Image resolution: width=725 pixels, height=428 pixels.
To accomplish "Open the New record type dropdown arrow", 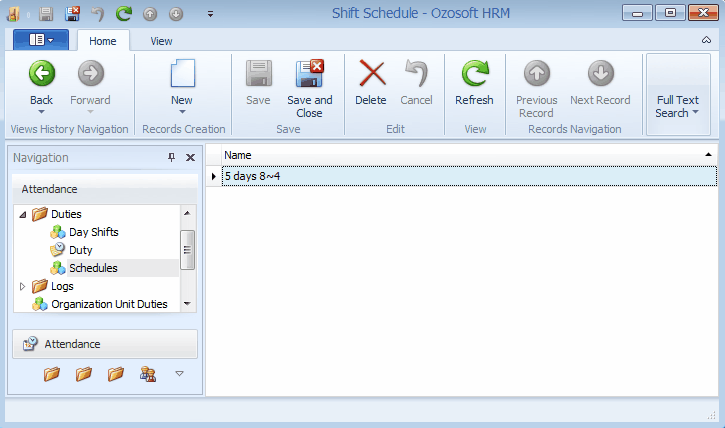I will click(x=182, y=112).
